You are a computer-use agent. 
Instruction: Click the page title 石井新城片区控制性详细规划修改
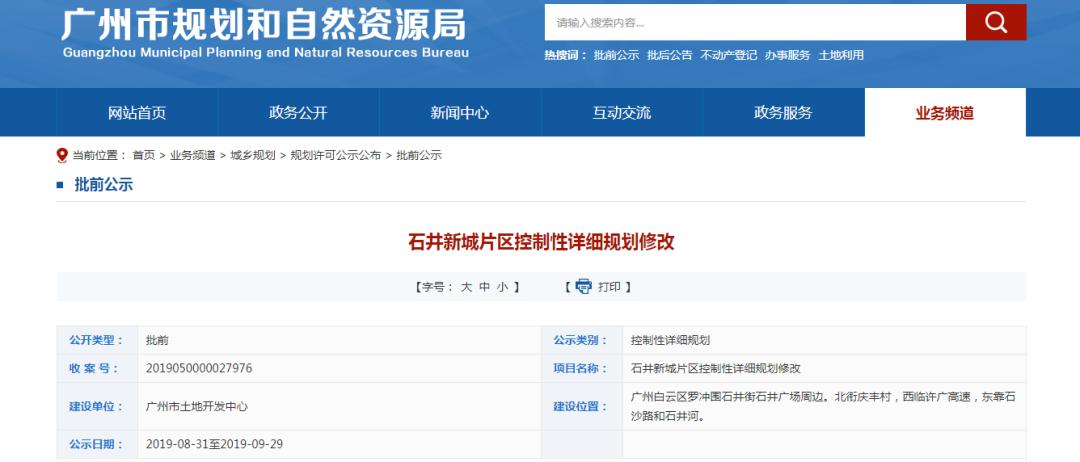pos(541,242)
